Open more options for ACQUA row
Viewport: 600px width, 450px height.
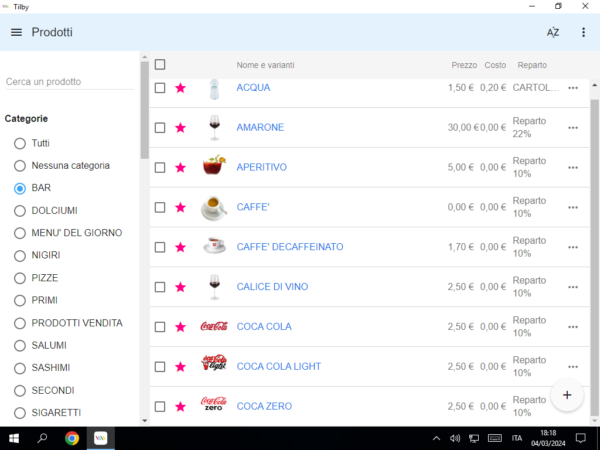pyautogui.click(x=573, y=88)
